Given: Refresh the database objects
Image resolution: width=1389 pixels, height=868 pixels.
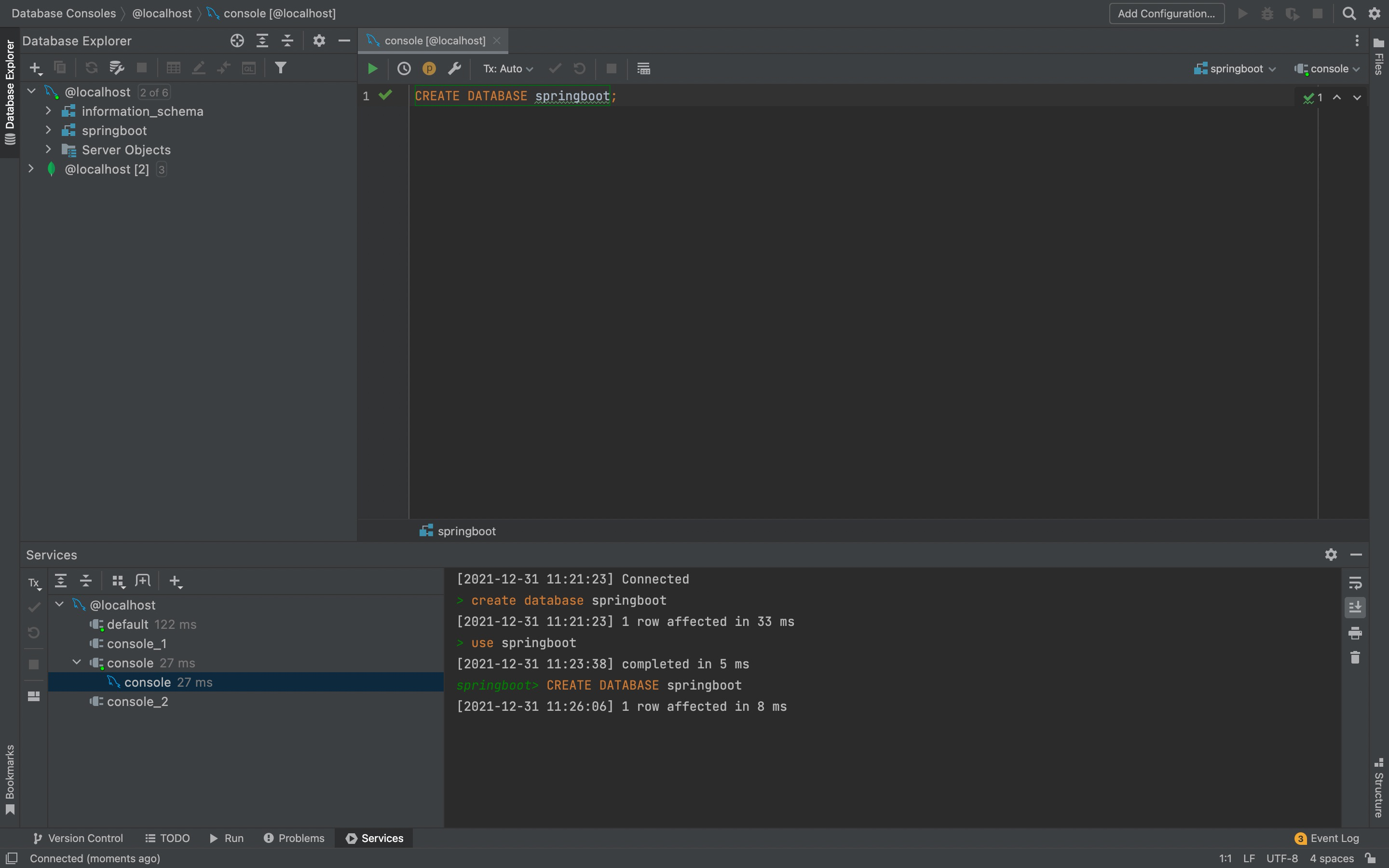Looking at the screenshot, I should pyautogui.click(x=92, y=68).
